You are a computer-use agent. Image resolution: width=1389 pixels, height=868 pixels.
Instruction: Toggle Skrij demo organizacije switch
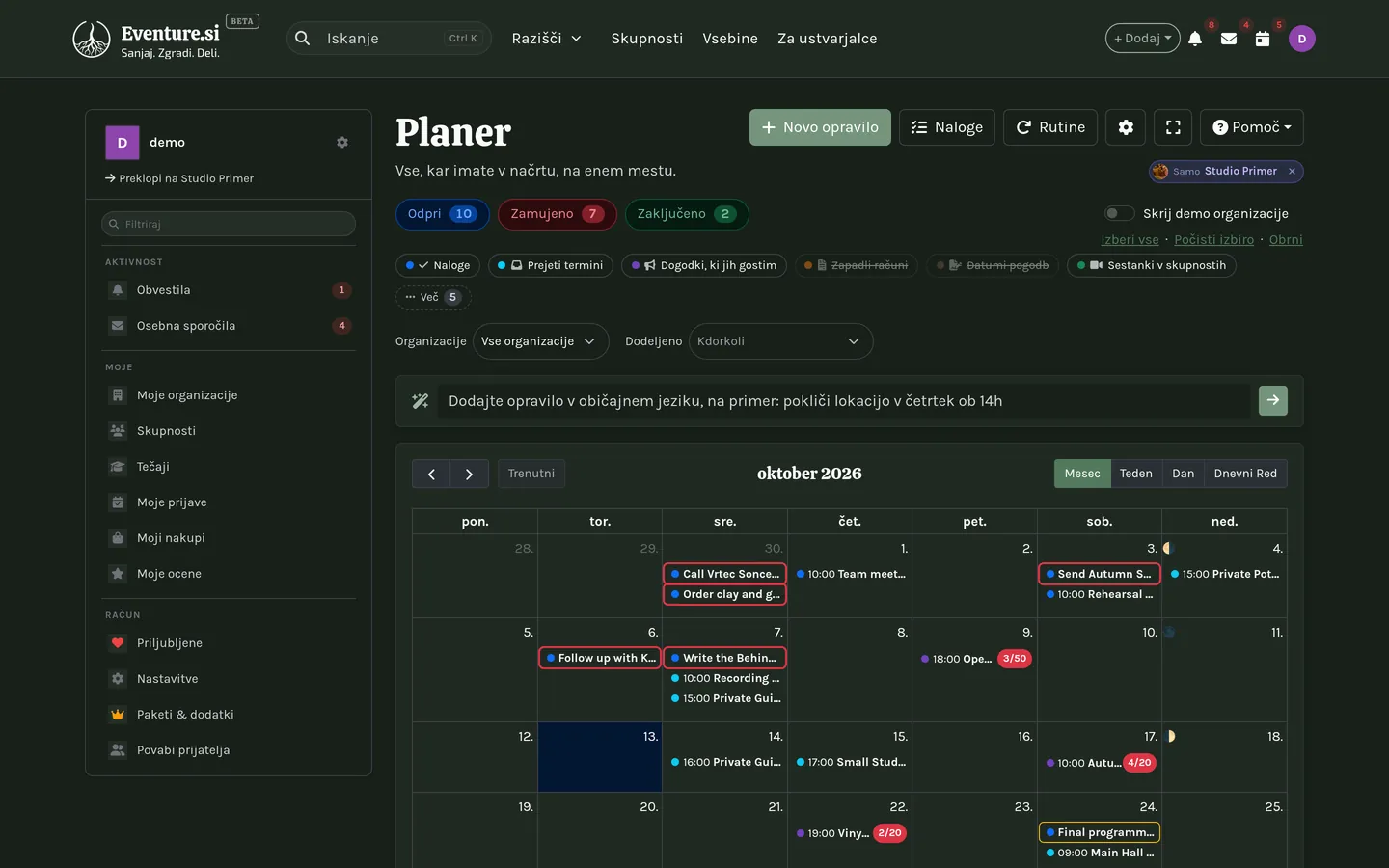[1119, 213]
